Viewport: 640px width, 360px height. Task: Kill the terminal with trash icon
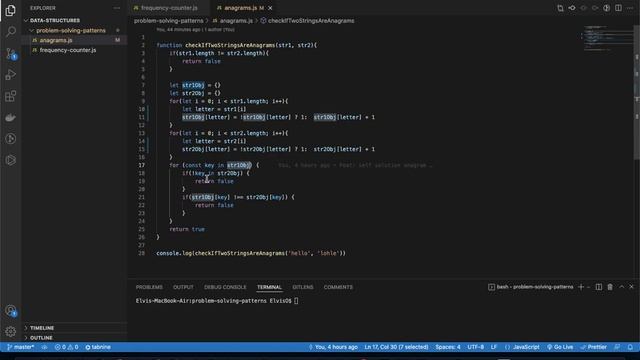click(x=610, y=287)
